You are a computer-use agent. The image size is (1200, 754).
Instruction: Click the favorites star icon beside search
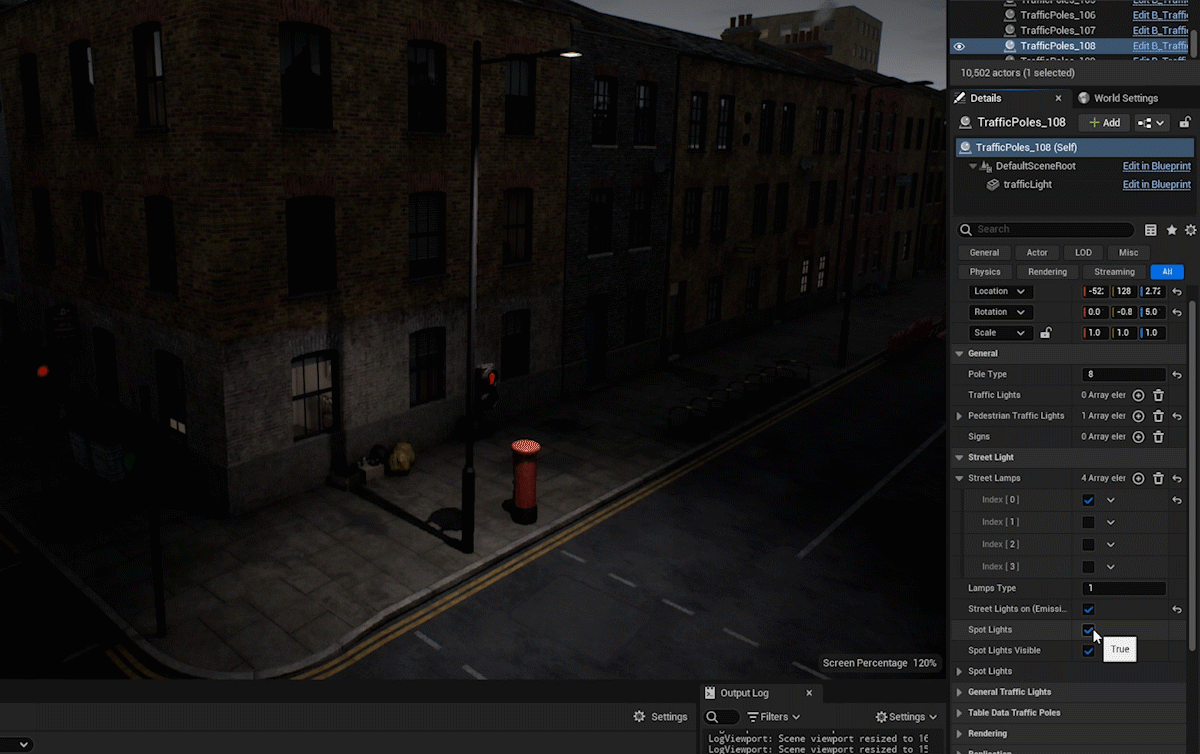click(1172, 230)
